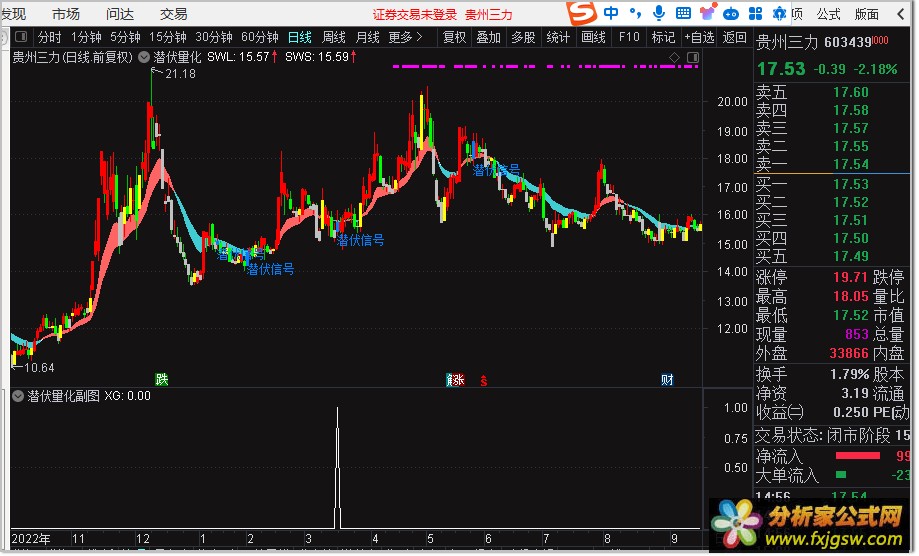The height and width of the screenshot is (556, 919).
Task: Open the 市场 menu
Action: tap(66, 14)
